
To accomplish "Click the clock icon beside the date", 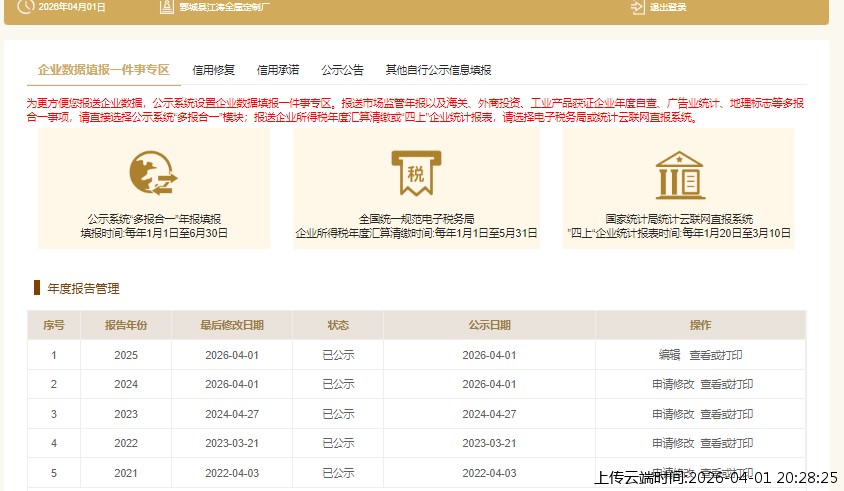I will [x=25, y=6].
